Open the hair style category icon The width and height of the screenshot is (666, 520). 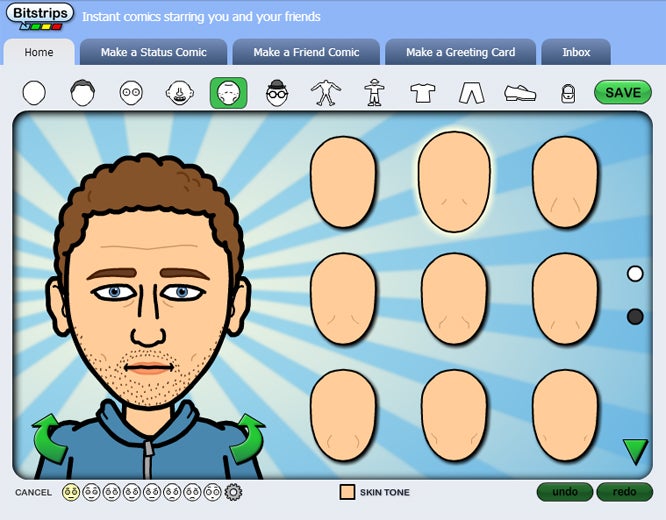[82, 93]
